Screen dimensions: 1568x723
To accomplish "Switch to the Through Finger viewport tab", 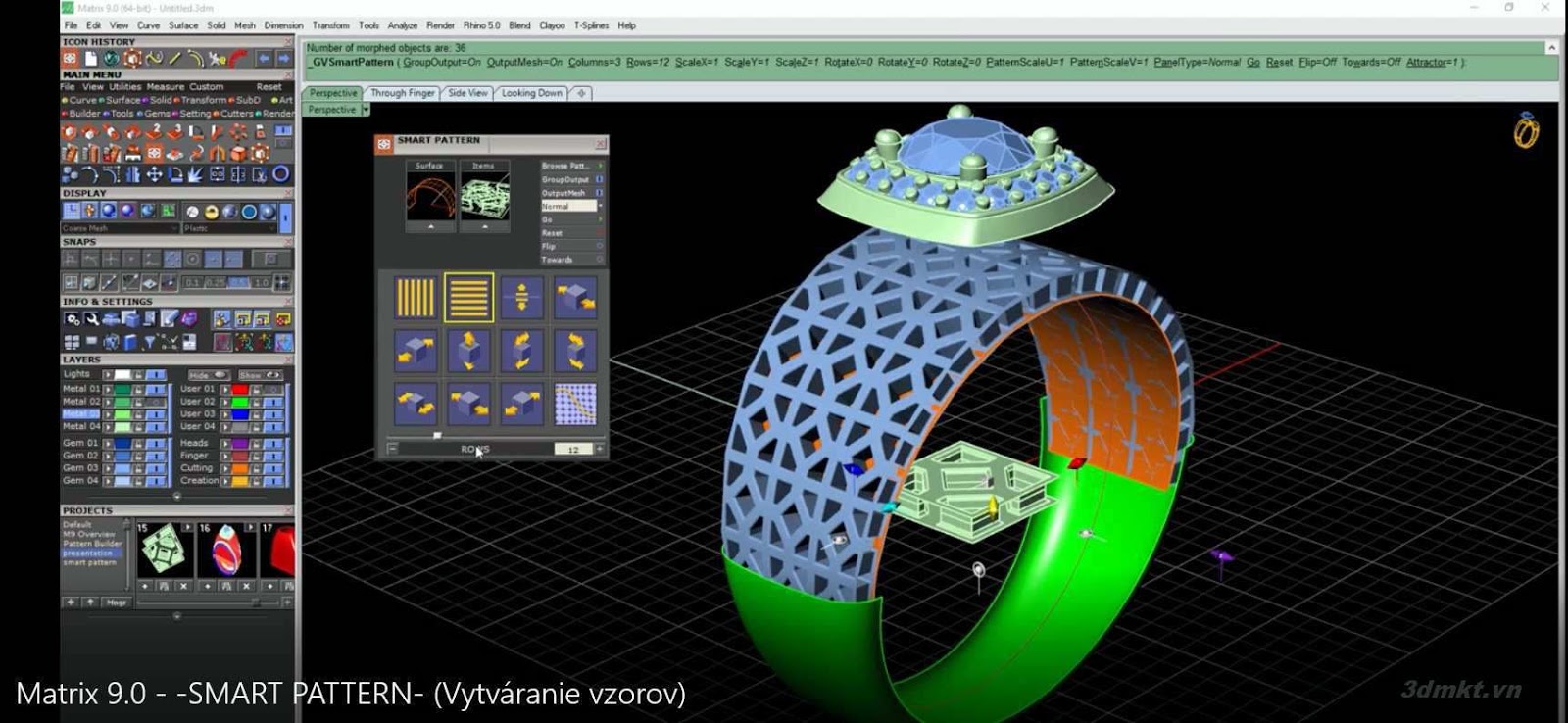I will tap(402, 93).
